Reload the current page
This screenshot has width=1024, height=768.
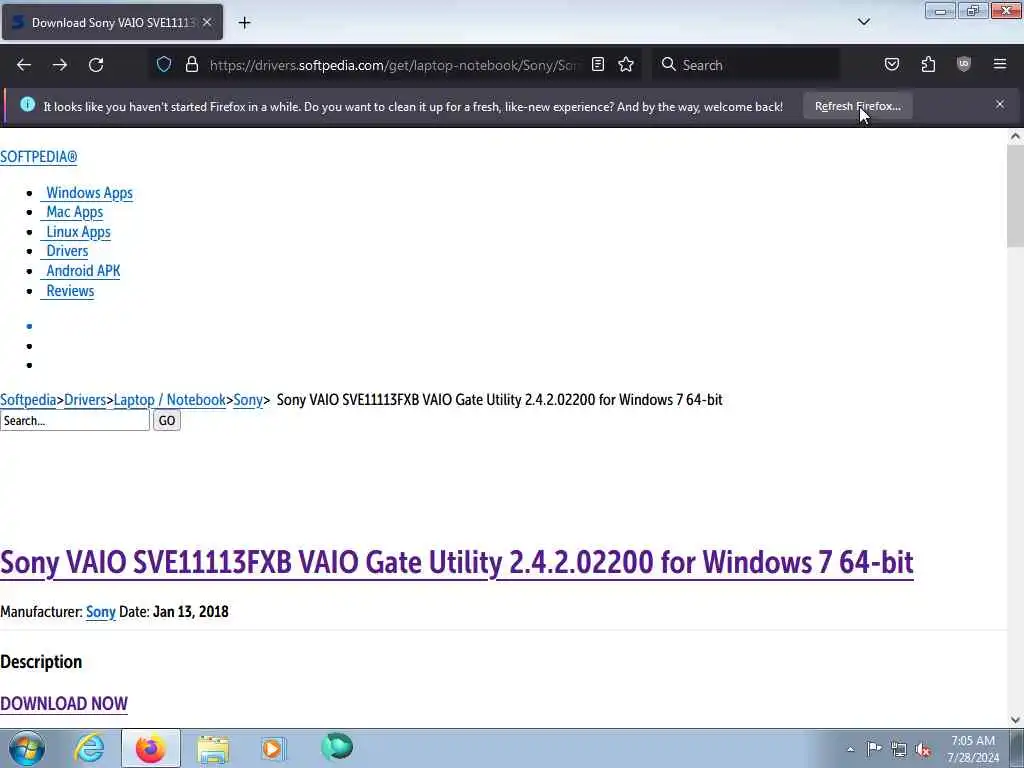(96, 65)
